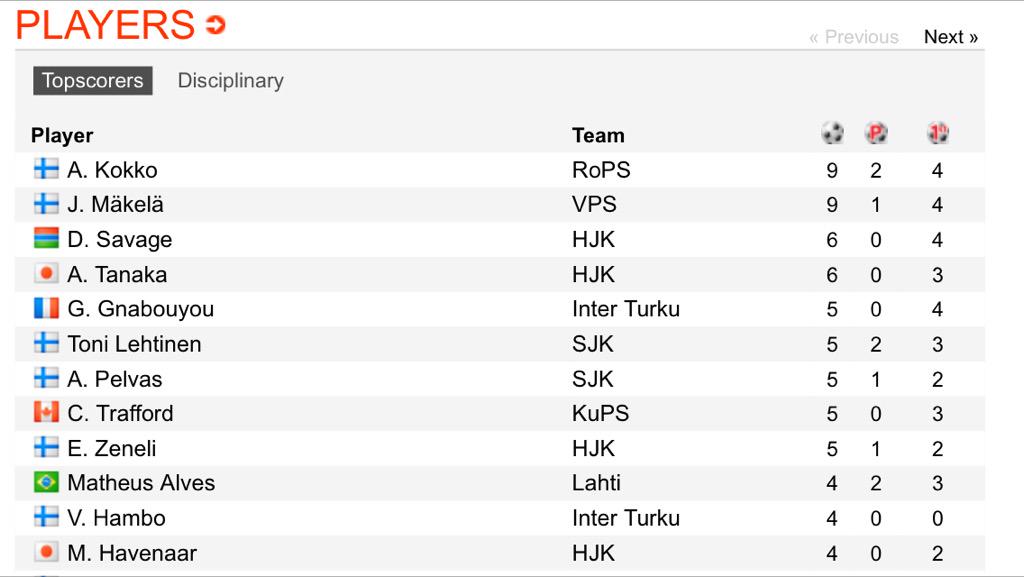Click the Japan flag beside A. Tanaka
1024x577 pixels.
(46, 273)
